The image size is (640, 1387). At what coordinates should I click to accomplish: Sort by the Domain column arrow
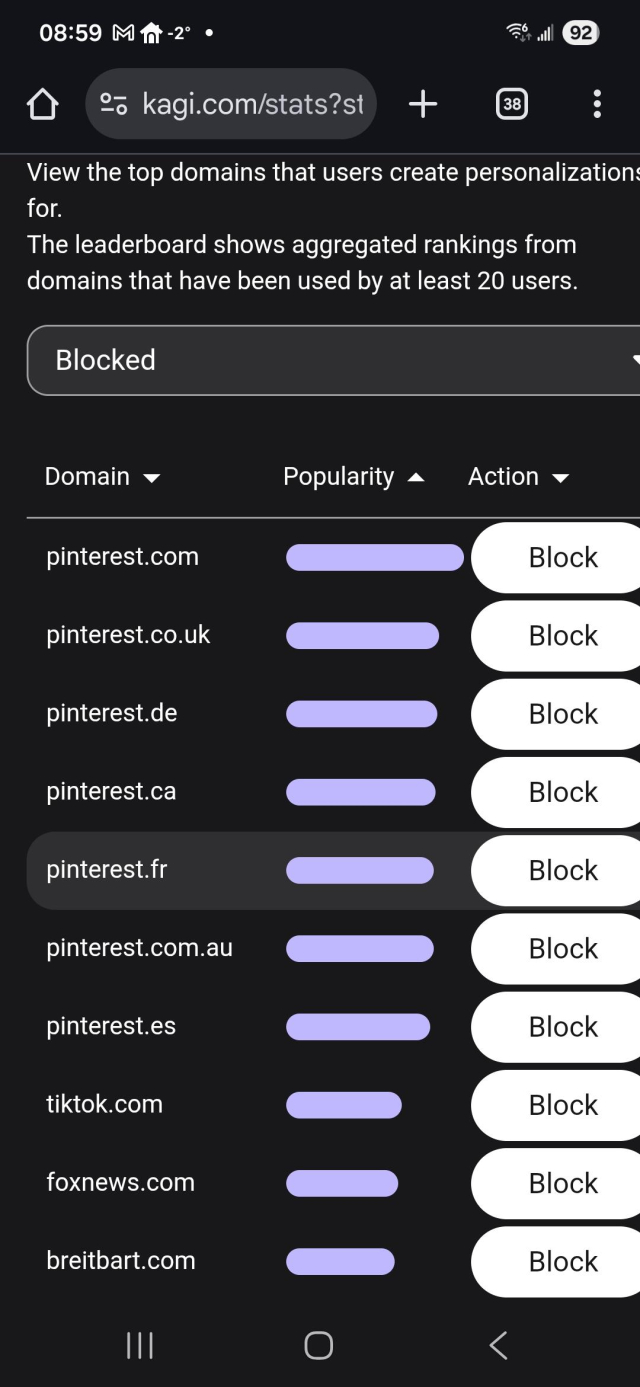pos(152,477)
